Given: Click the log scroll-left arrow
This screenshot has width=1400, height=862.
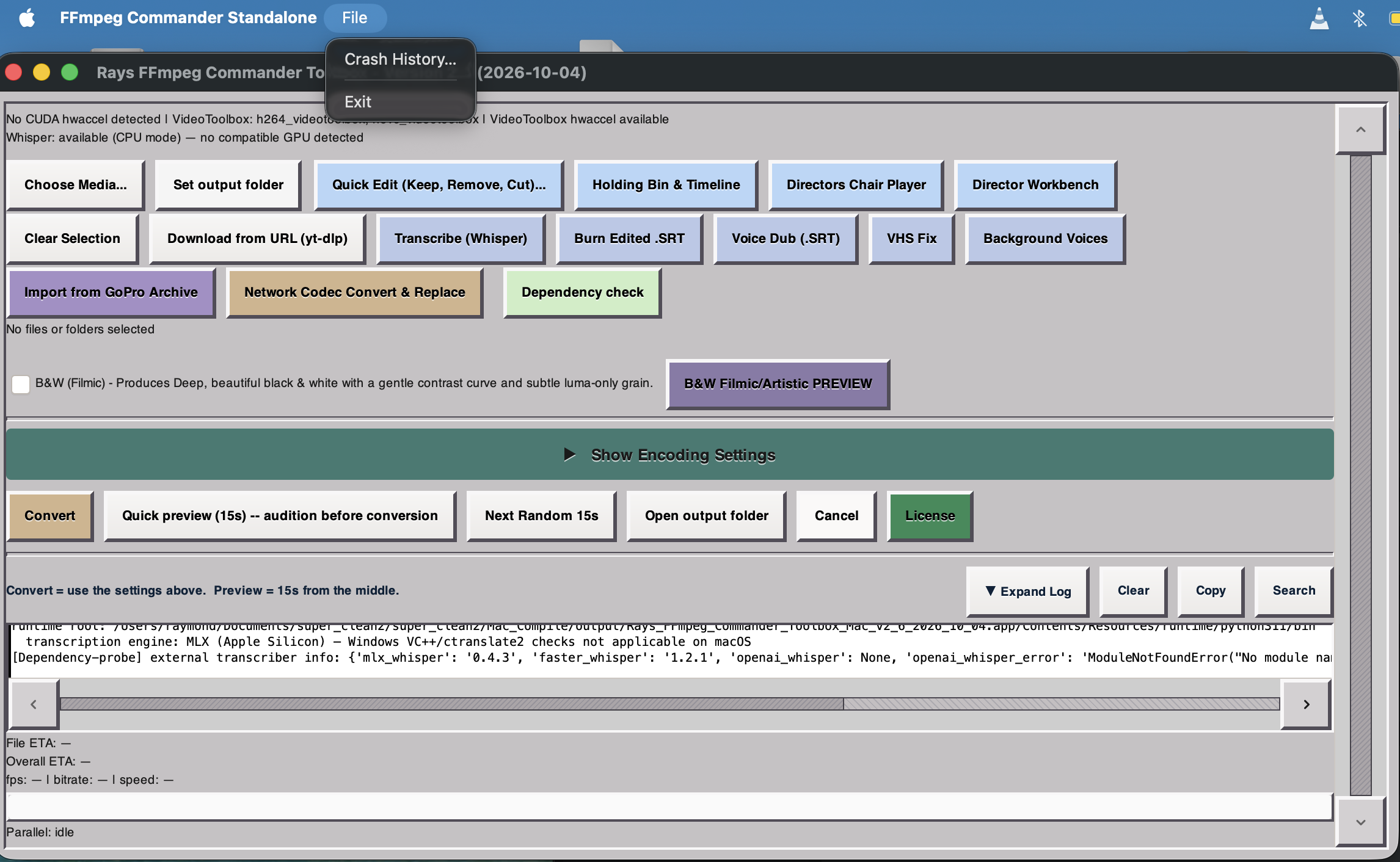Looking at the screenshot, I should [34, 704].
